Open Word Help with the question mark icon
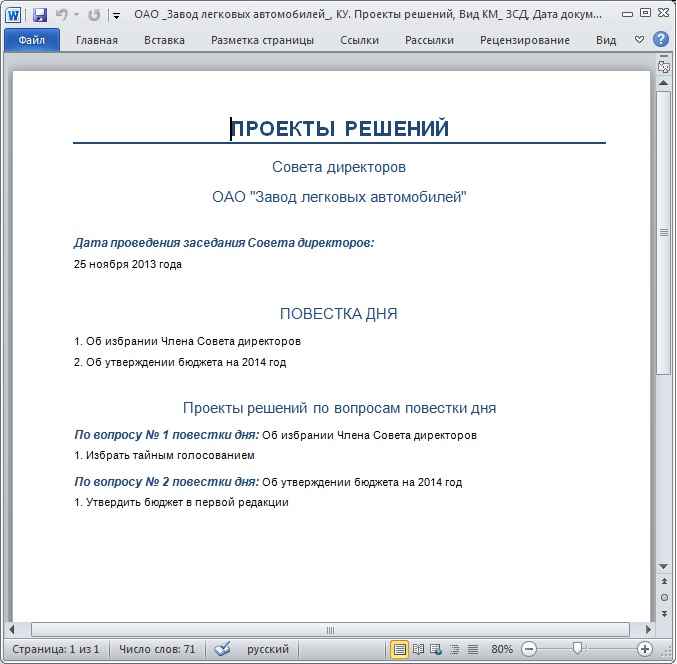The width and height of the screenshot is (677, 664). point(661,39)
